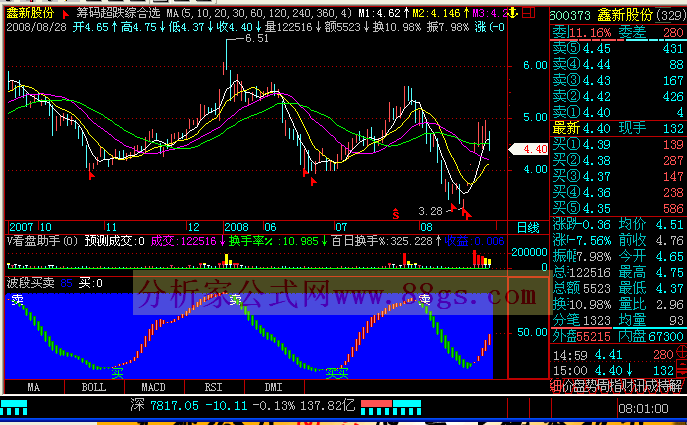
Task: Click the 6.51 high price label
Action: [257, 39]
